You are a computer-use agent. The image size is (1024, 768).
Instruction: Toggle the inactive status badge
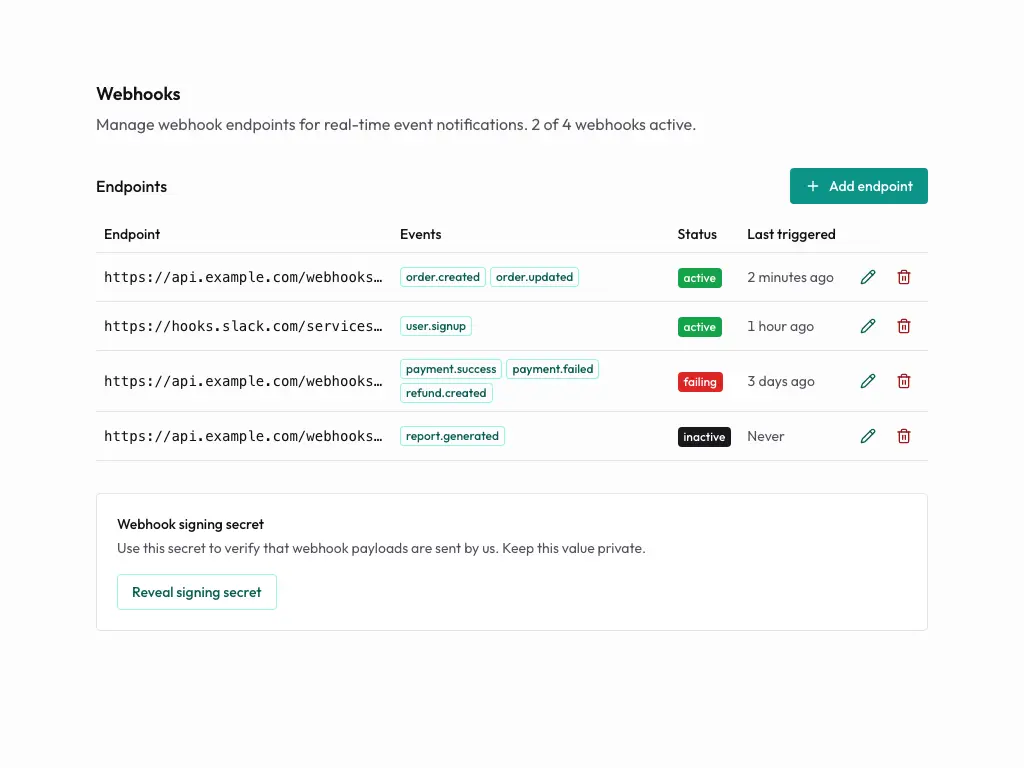tap(704, 436)
